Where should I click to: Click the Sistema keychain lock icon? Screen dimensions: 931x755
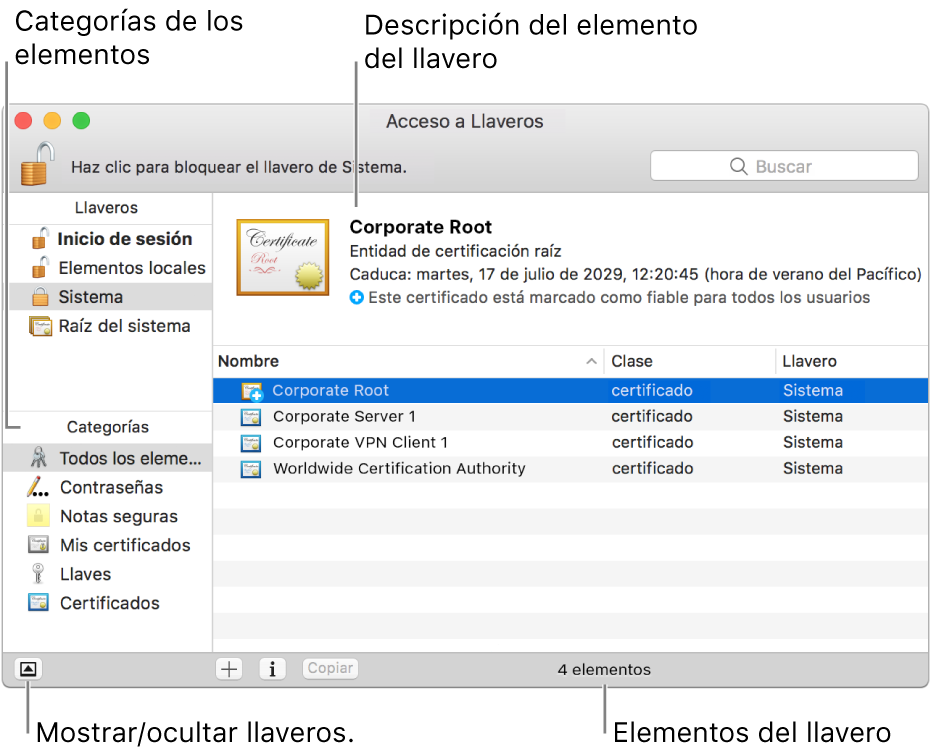(x=40, y=297)
